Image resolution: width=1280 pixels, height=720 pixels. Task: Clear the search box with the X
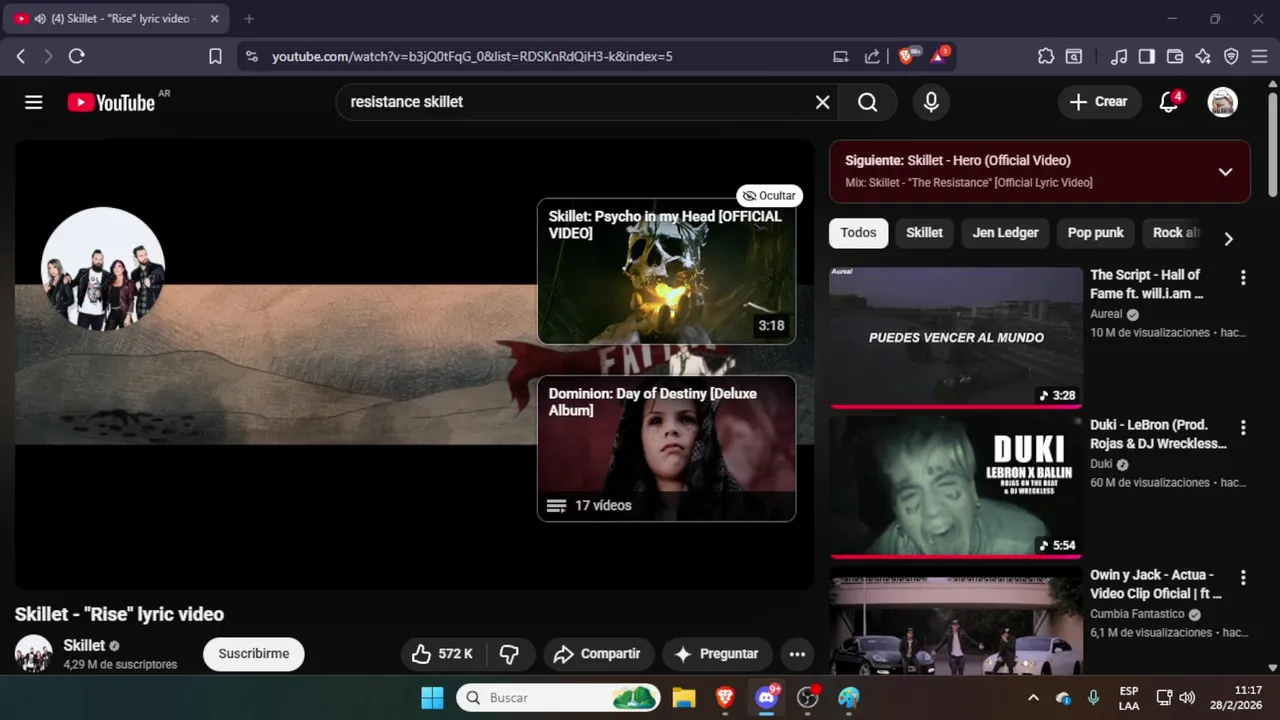point(822,102)
